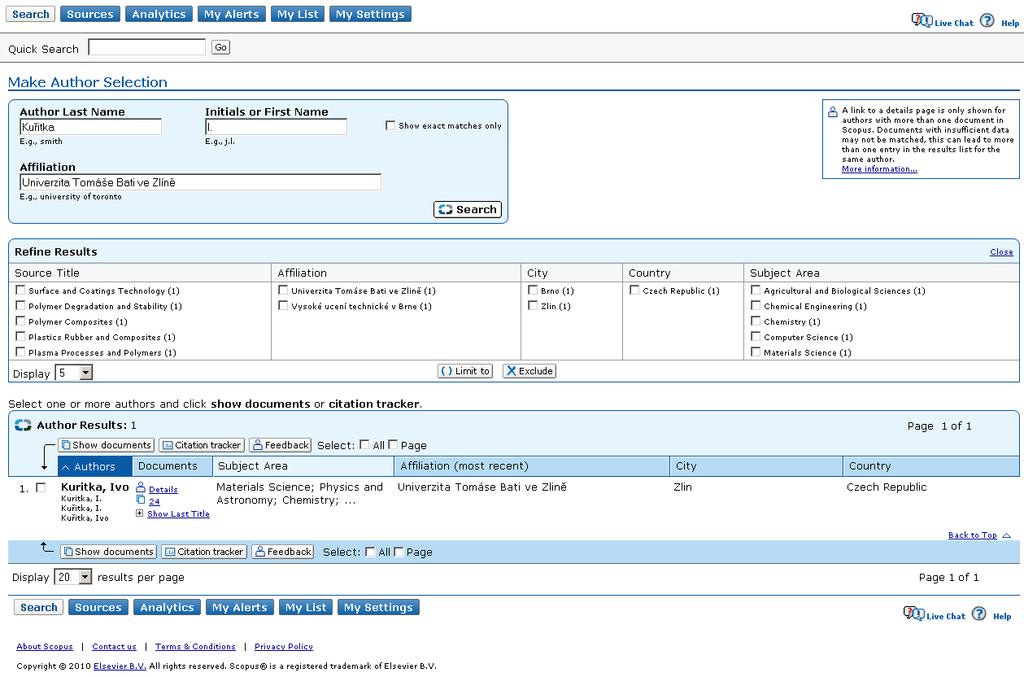This screenshot has width=1024, height=677.
Task: Open Contact us footer link
Action: (x=114, y=646)
